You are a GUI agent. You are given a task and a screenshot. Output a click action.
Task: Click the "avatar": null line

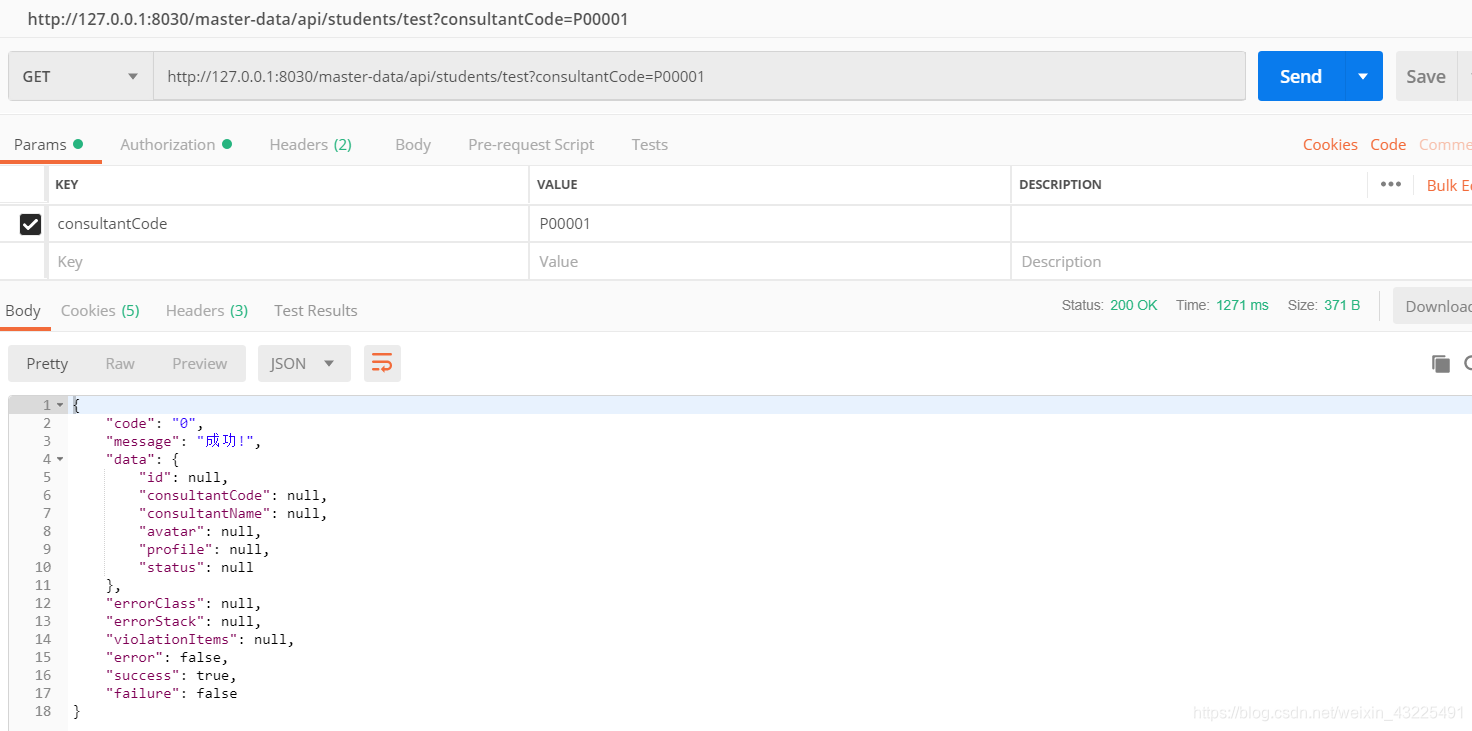(x=200, y=531)
